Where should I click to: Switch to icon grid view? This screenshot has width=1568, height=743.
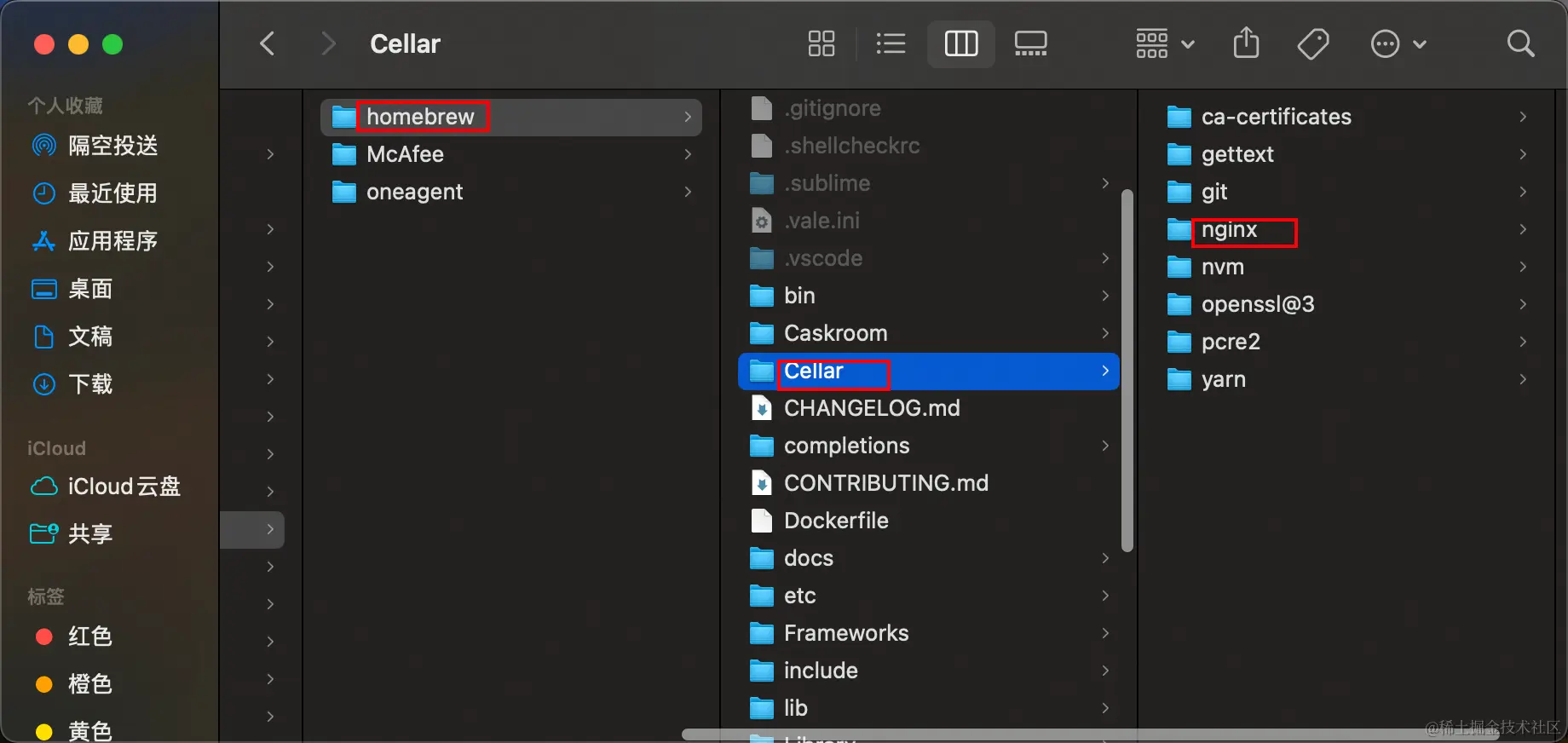(821, 43)
